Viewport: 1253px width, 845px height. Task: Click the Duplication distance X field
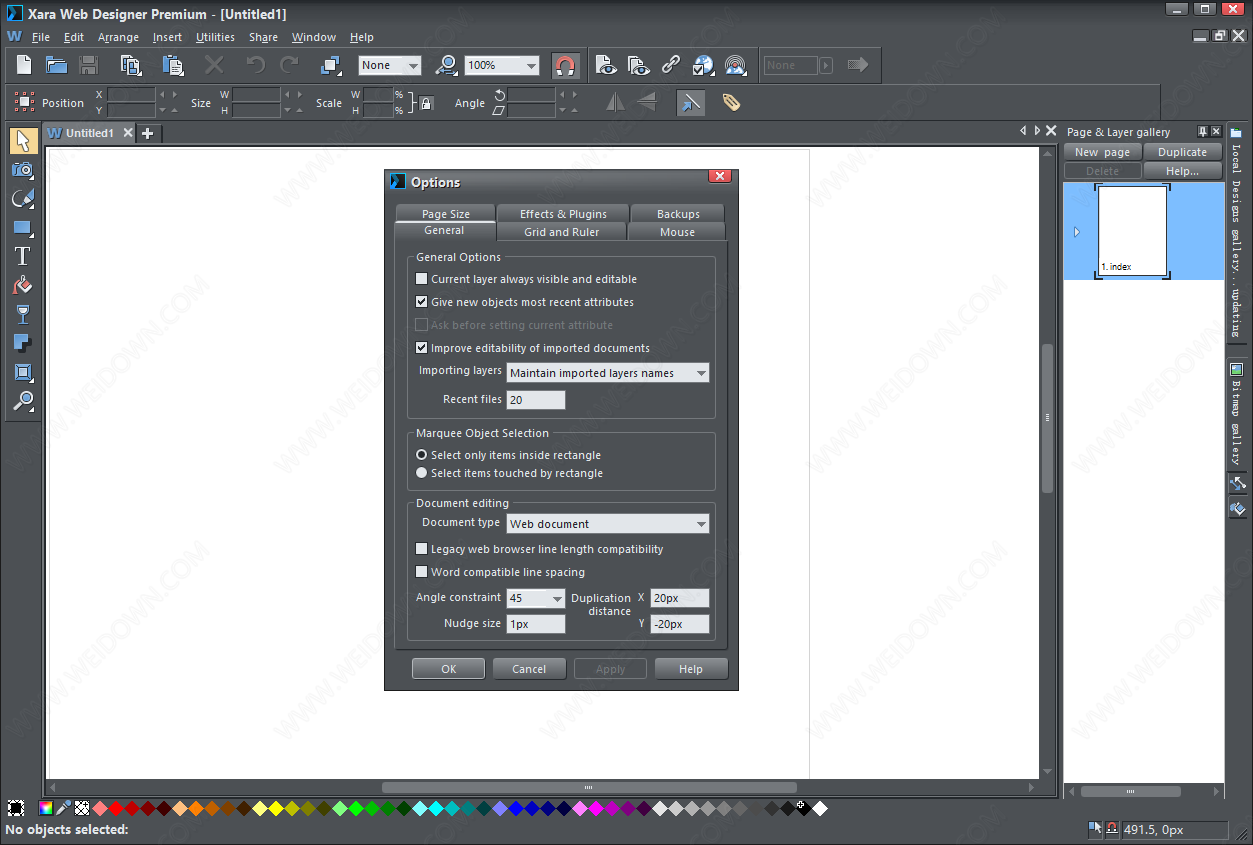pyautogui.click(x=680, y=598)
